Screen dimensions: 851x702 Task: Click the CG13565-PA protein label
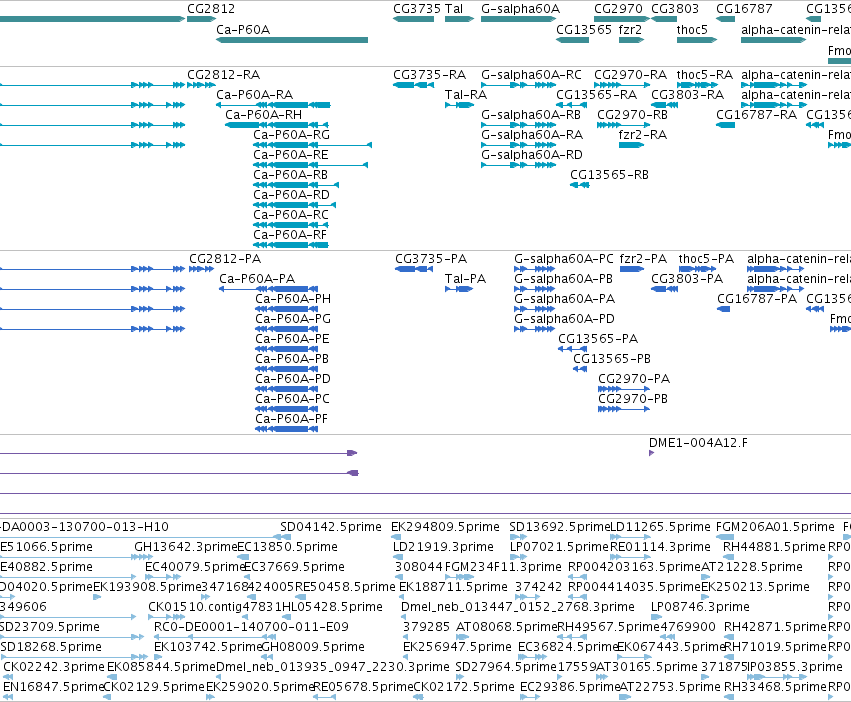coord(598,339)
